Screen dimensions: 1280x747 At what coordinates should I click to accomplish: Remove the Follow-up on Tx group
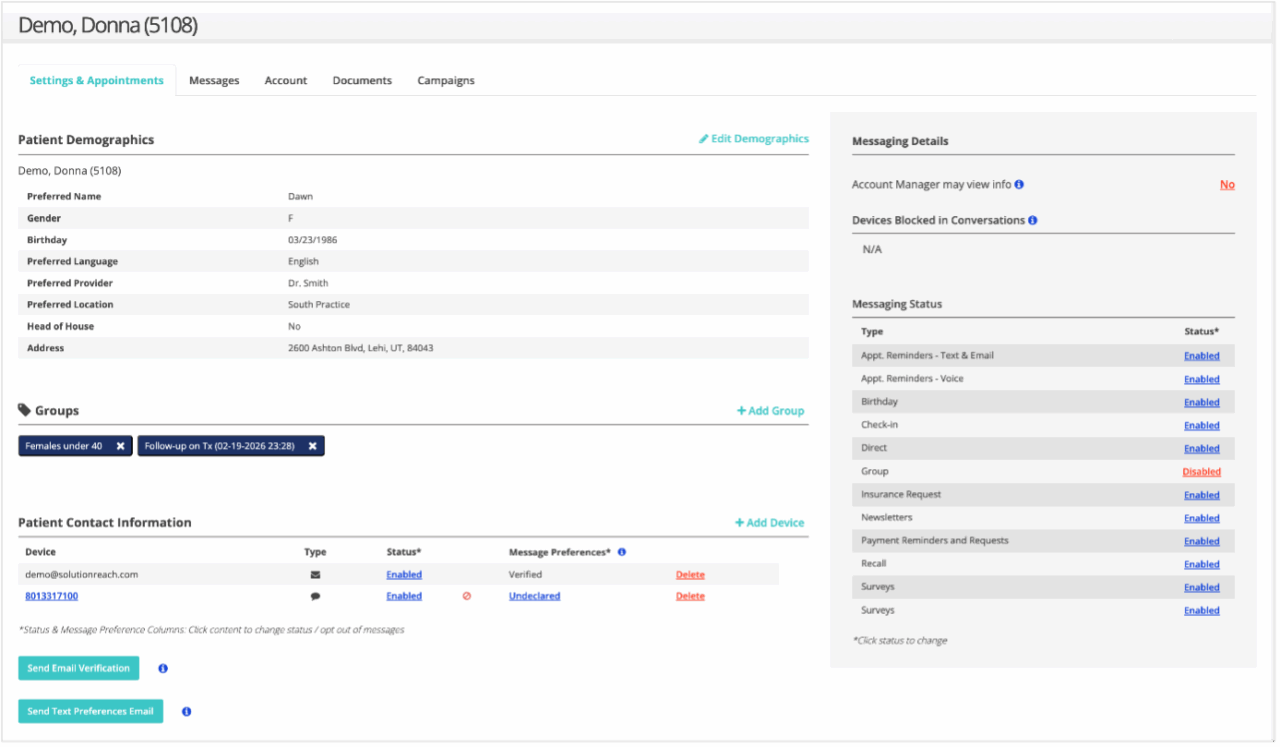point(312,445)
